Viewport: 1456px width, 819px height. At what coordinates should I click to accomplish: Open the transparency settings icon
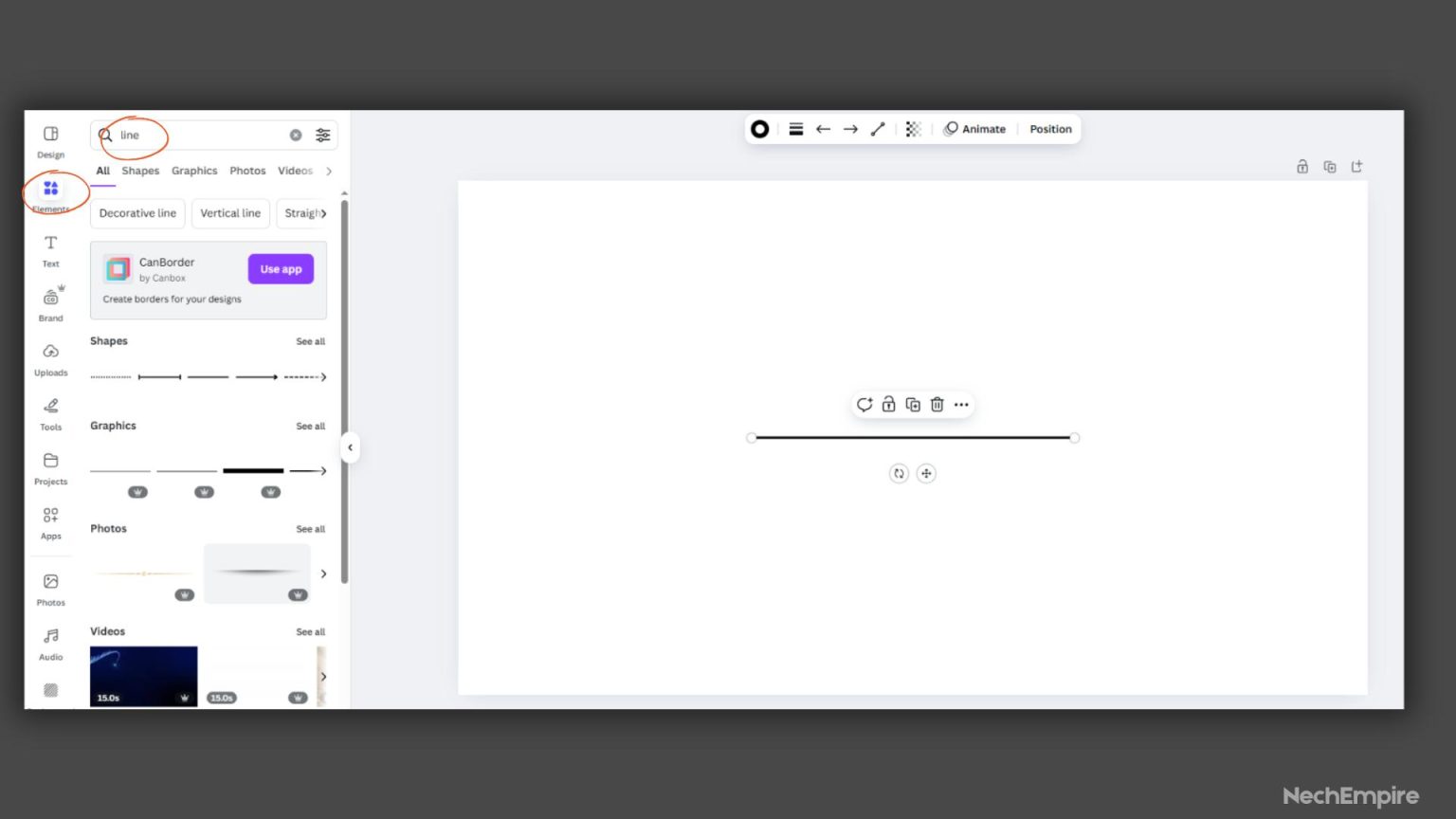pyautogui.click(x=912, y=128)
